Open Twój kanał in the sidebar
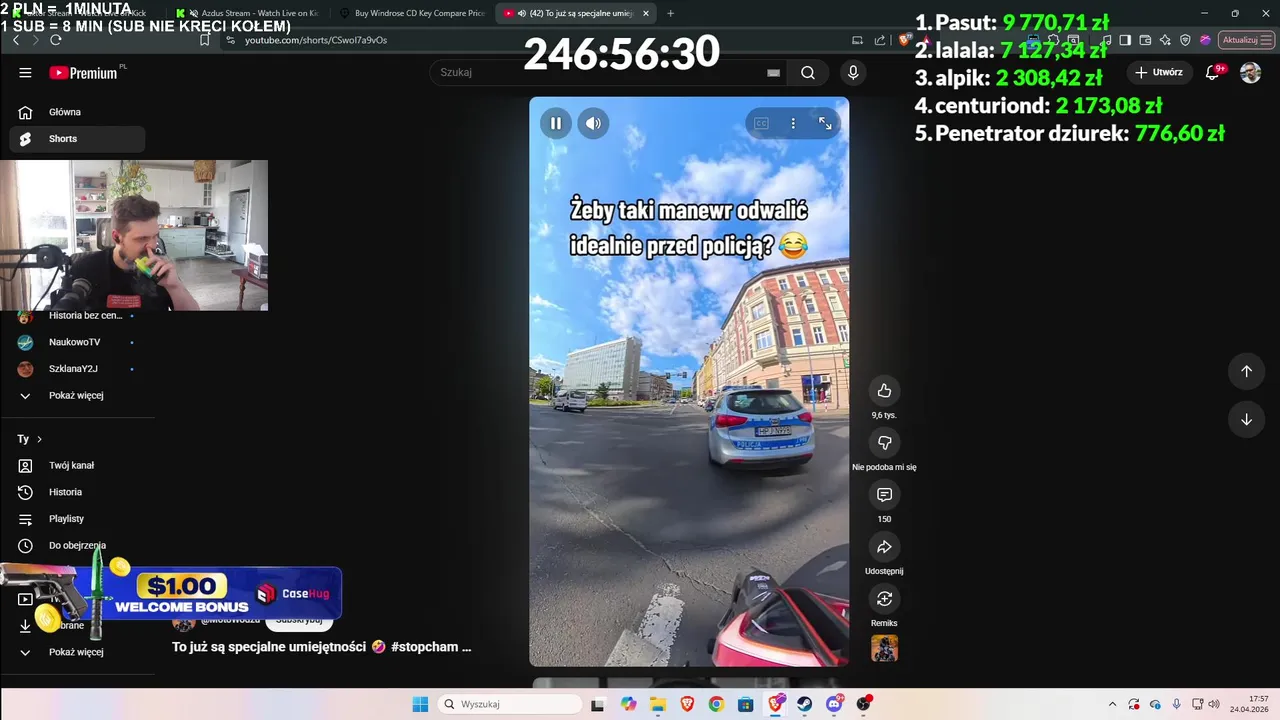Screen dimensions: 1280x720 point(77,465)
